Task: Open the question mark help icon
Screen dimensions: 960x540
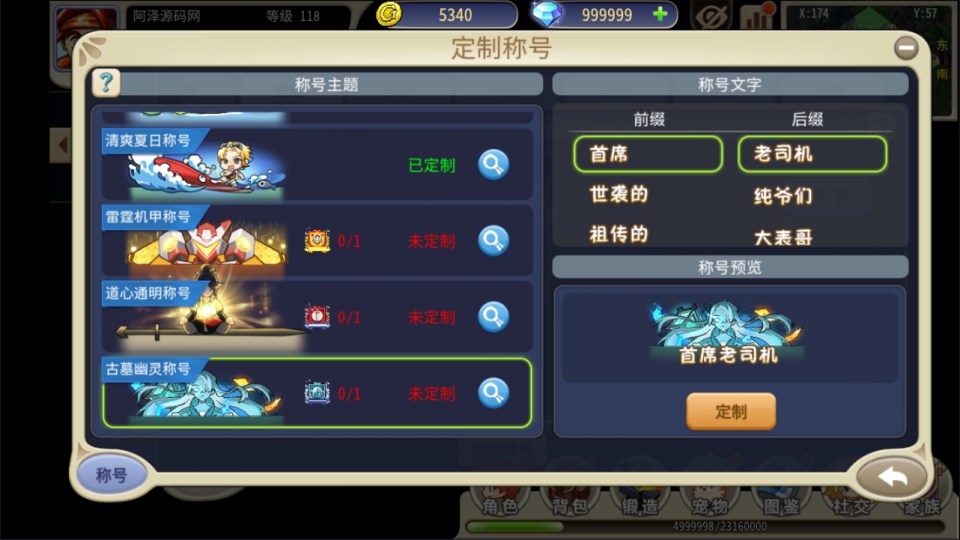Action: point(106,83)
